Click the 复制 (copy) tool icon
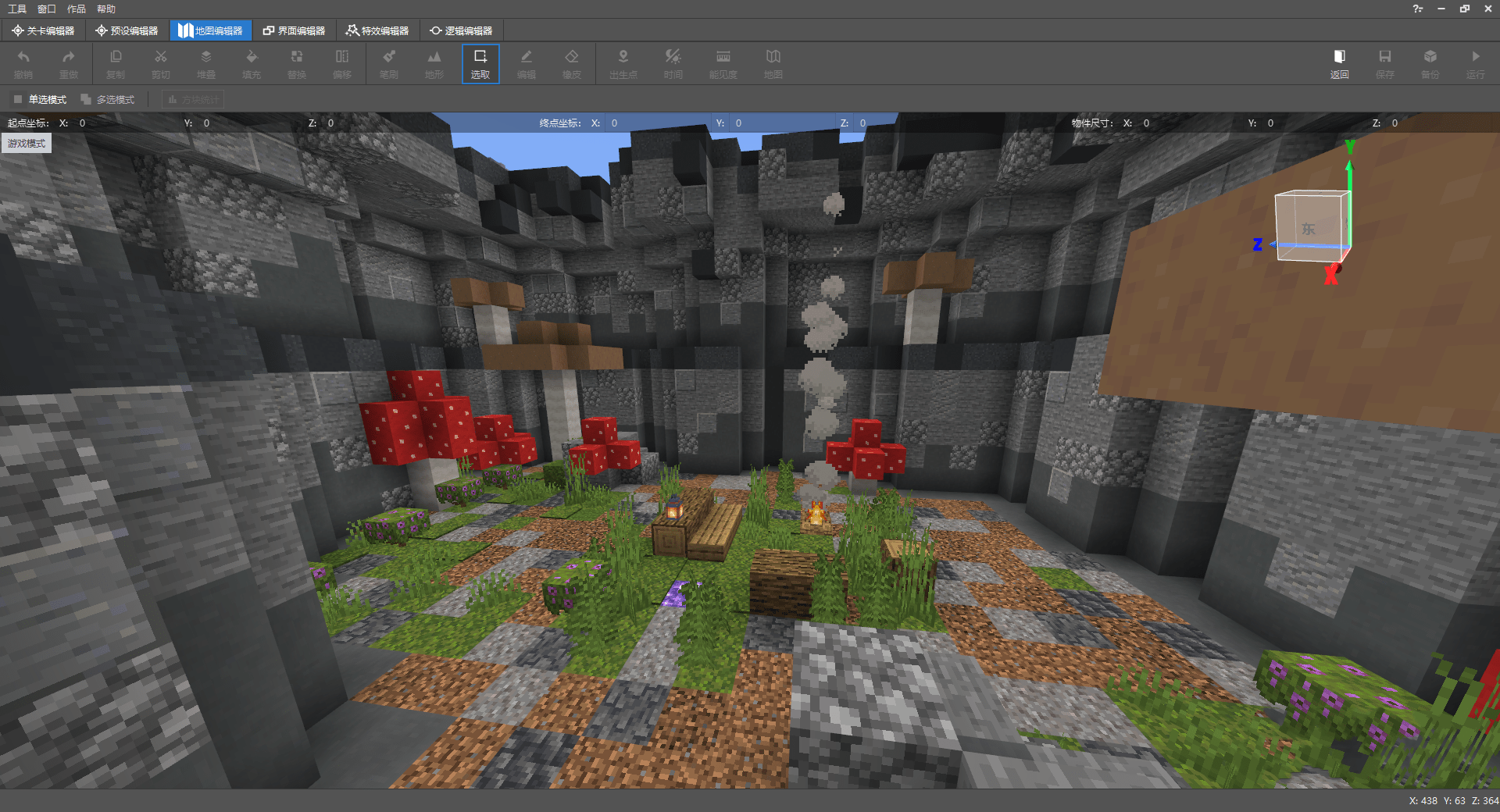1500x812 pixels. click(x=116, y=64)
